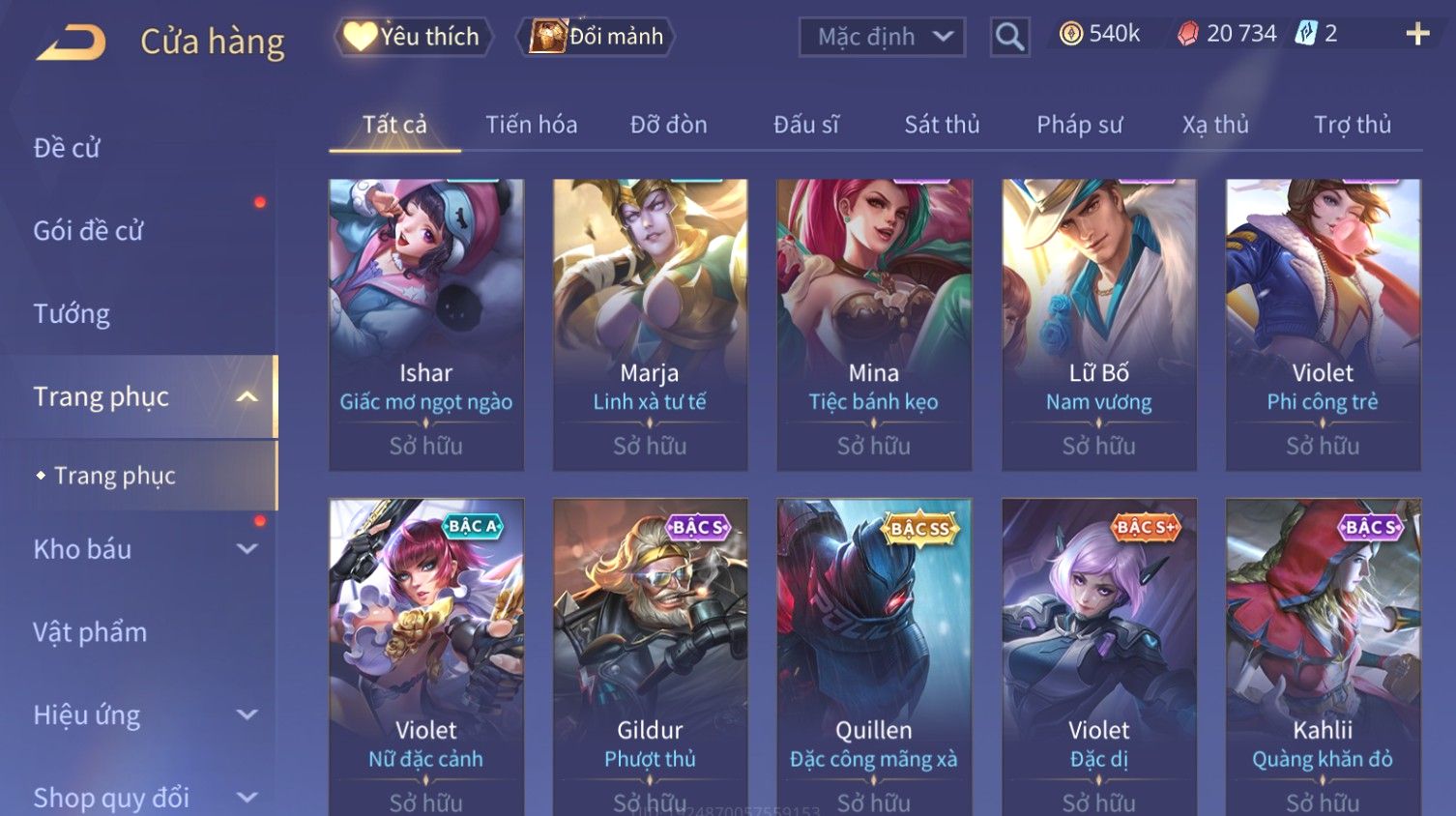
Task: Switch to the Sát thủ tab
Action: pos(942,125)
